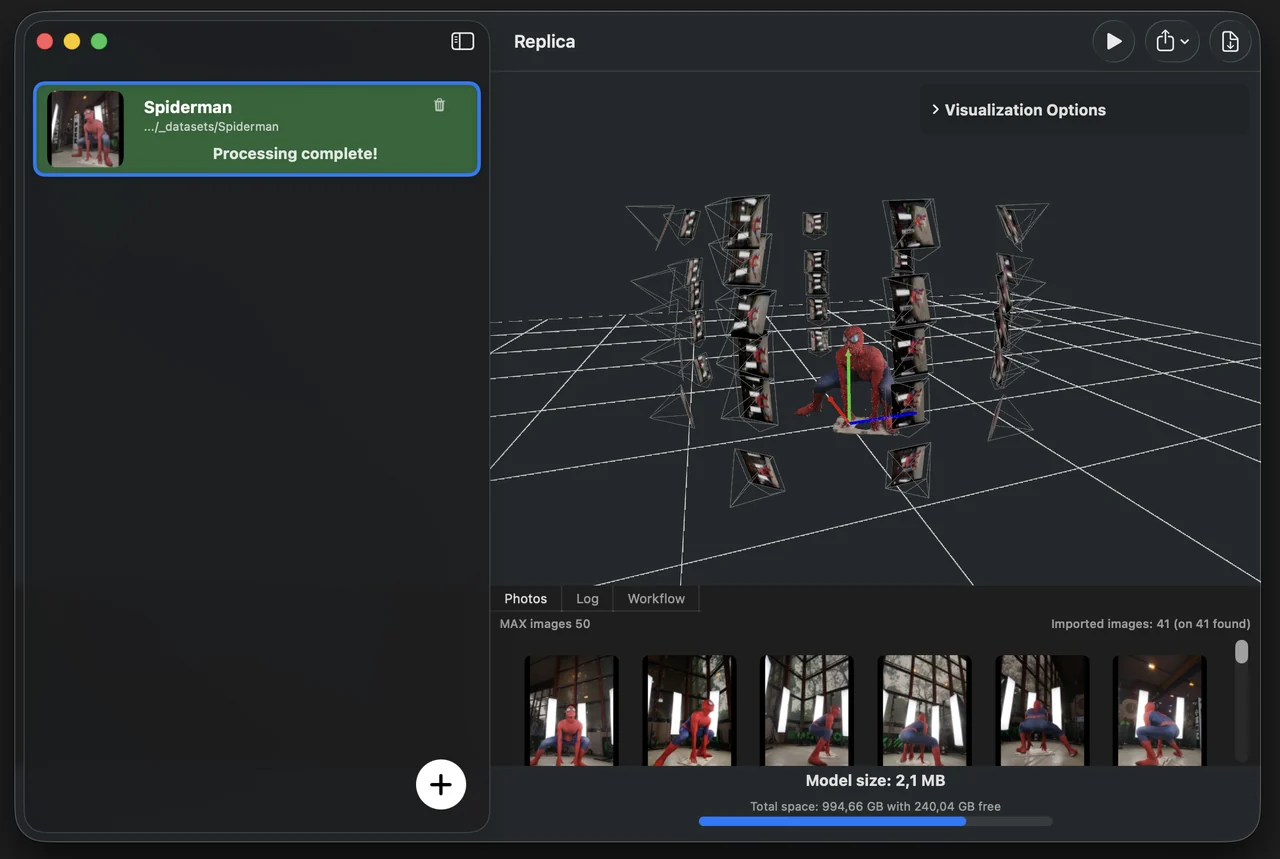Click the 'MAX images 50' label
1280x859 pixels.
(545, 624)
